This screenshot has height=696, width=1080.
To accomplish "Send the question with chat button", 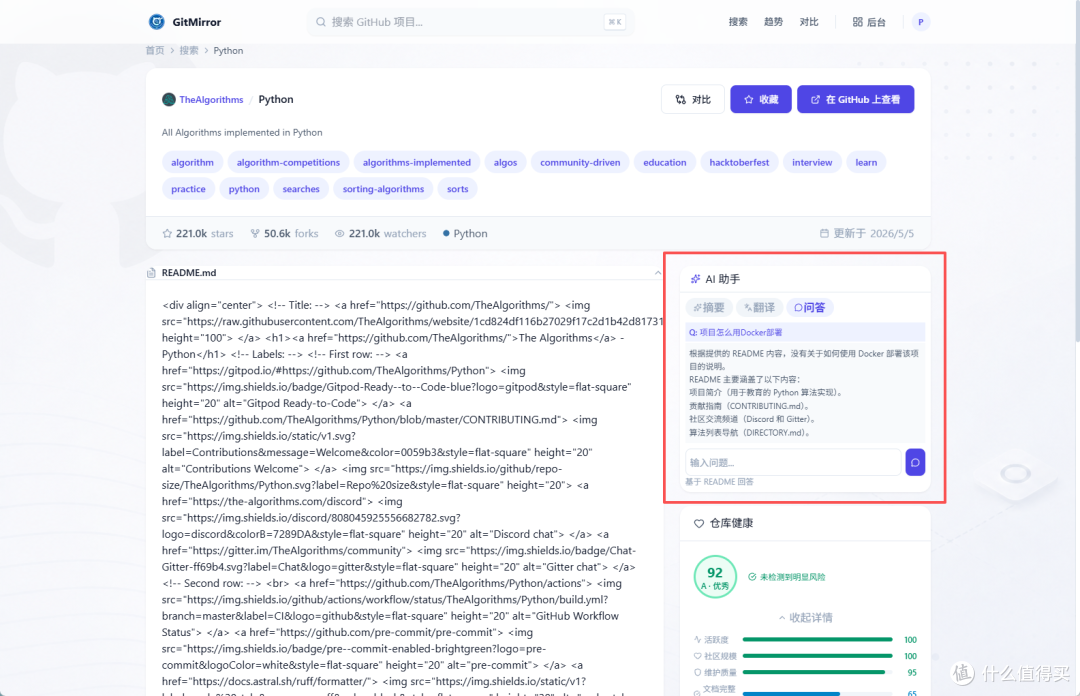I will (915, 462).
